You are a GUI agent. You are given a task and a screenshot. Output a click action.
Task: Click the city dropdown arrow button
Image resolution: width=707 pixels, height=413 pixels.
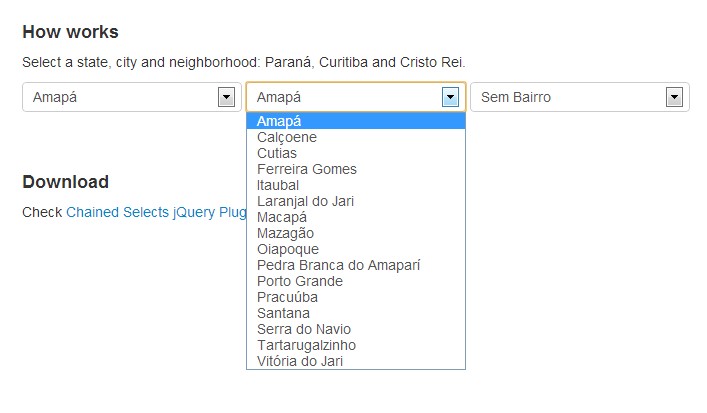[x=450, y=97]
